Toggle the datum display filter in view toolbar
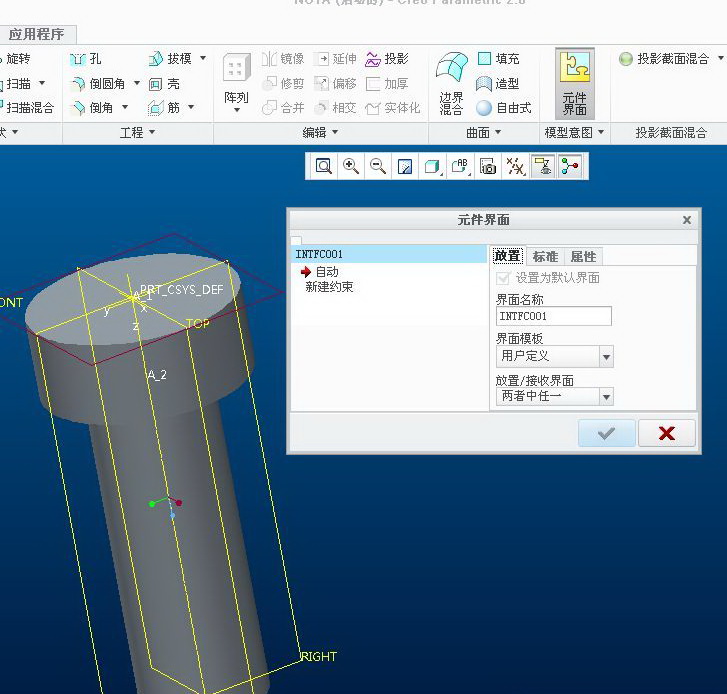 click(515, 167)
